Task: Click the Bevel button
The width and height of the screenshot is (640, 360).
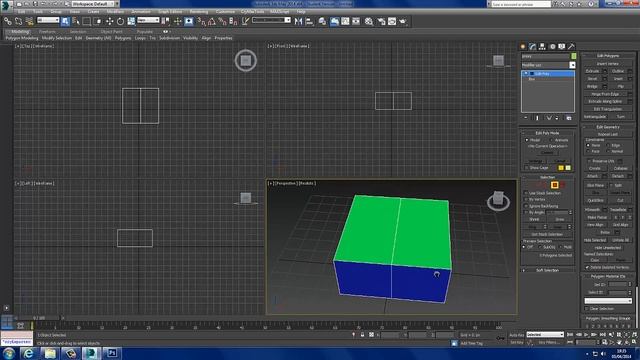Action: point(592,79)
